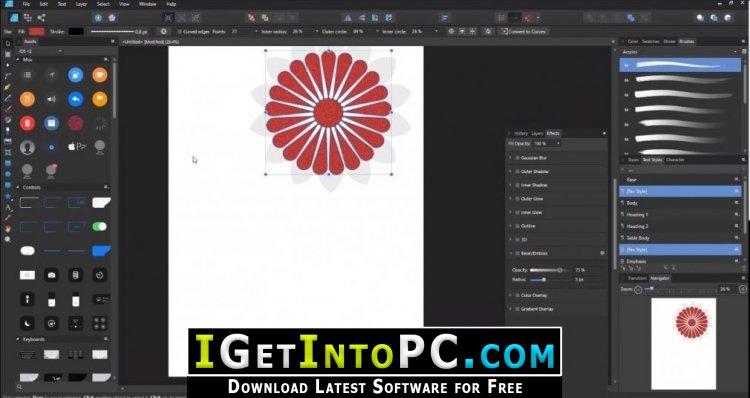Zoom out with the Navigator minus button
The image size is (750, 398).
pos(638,289)
